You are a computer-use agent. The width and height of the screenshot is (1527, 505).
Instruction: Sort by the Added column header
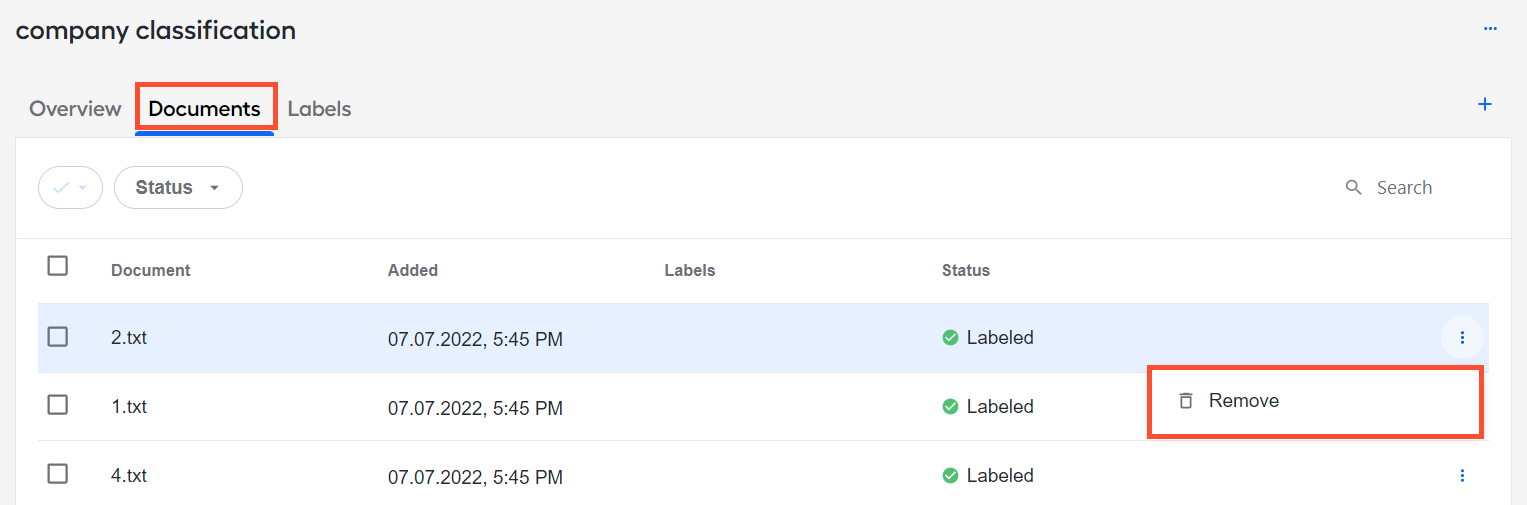413,270
